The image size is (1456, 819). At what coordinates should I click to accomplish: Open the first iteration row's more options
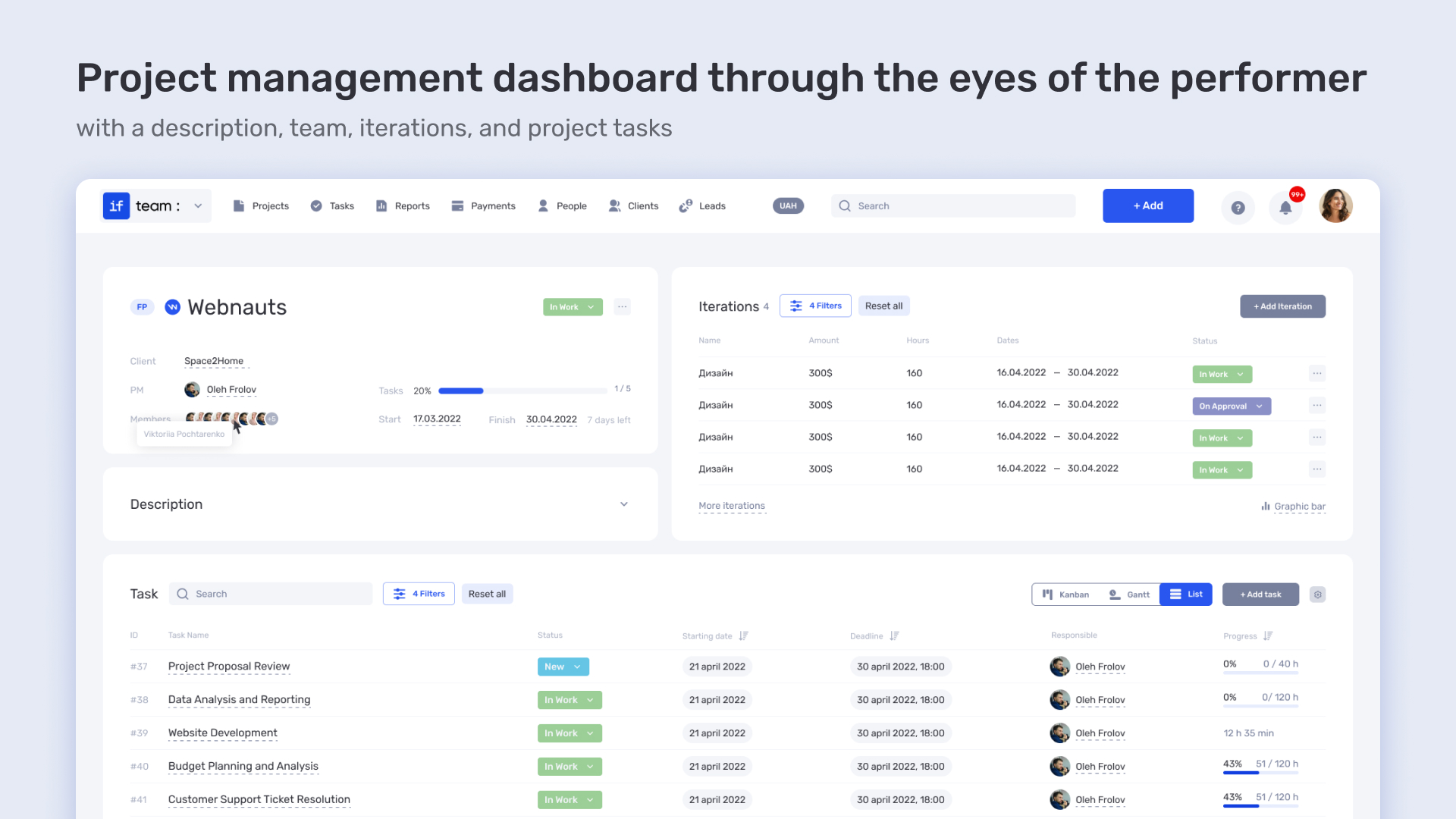(1317, 373)
